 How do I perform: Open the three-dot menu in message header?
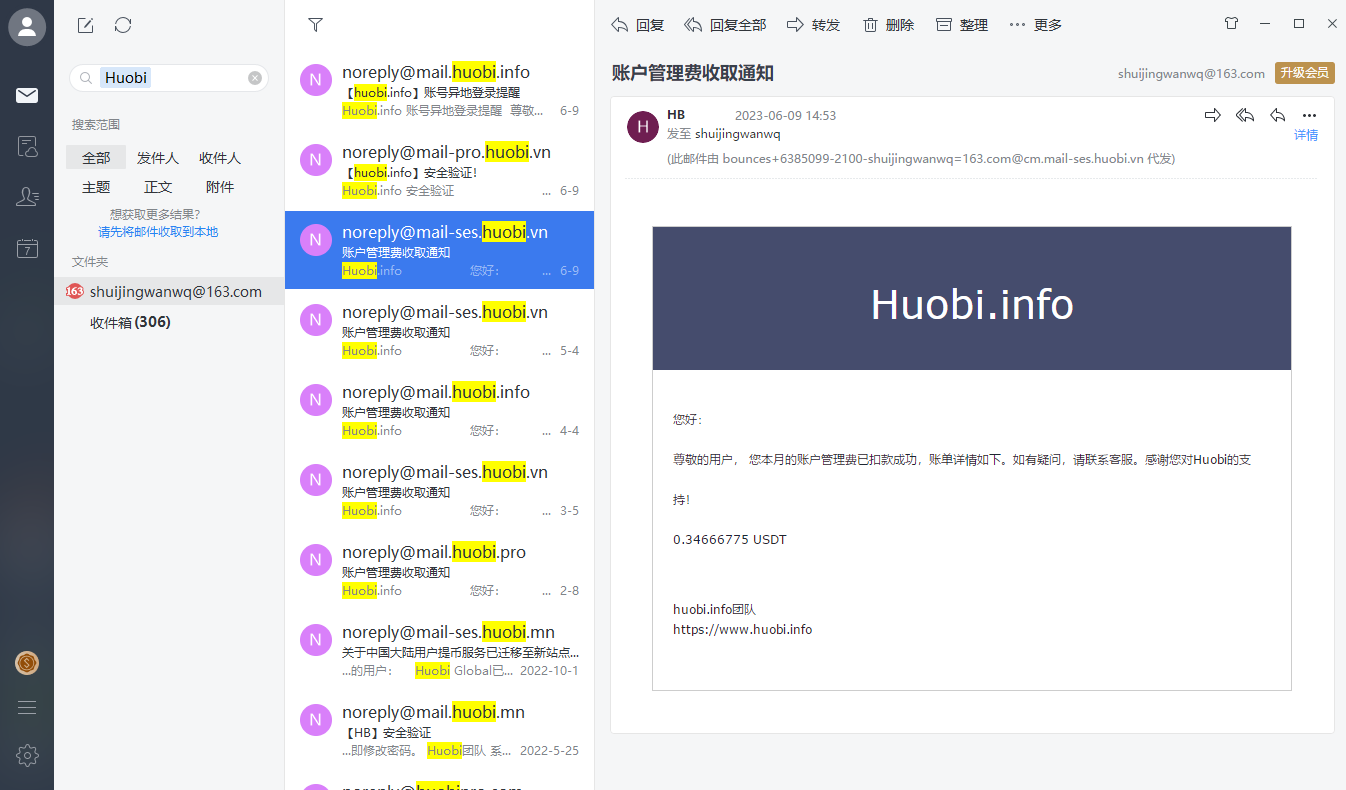(x=1309, y=115)
